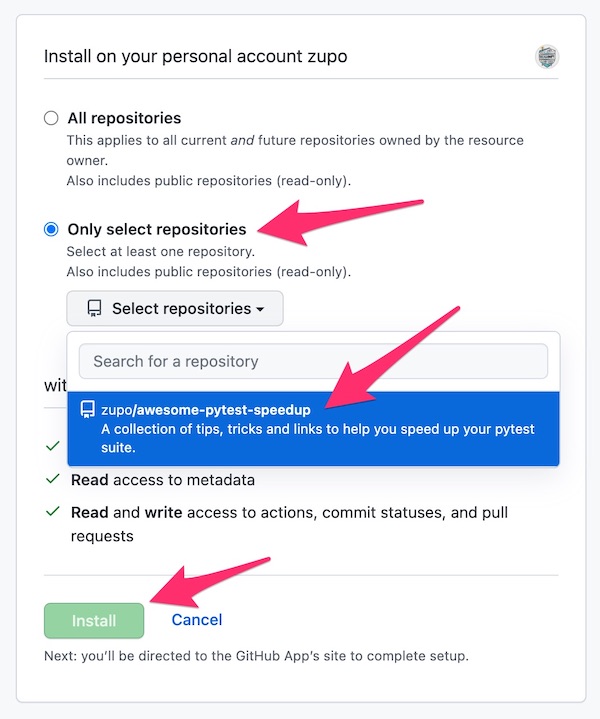Viewport: 600px width, 719px height.
Task: Select the All repositories radio button
Action: (51, 118)
